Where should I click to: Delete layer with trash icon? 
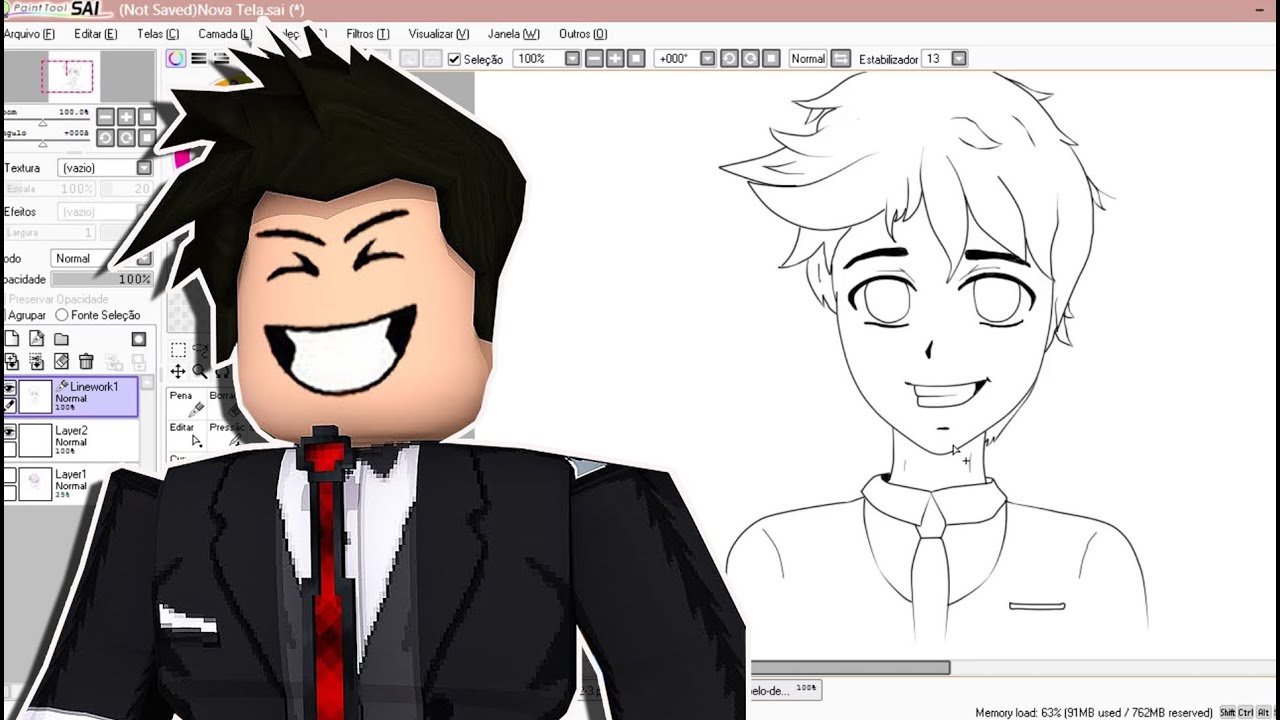[86, 361]
